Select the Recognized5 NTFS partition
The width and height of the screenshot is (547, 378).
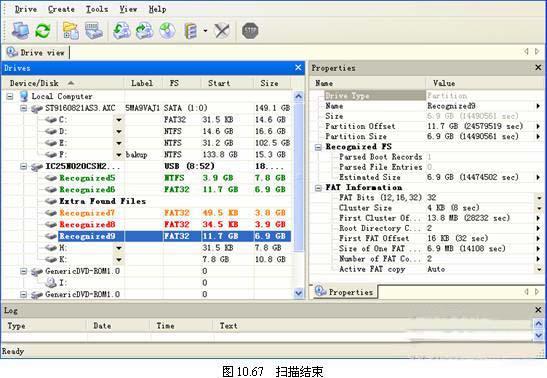87,178
